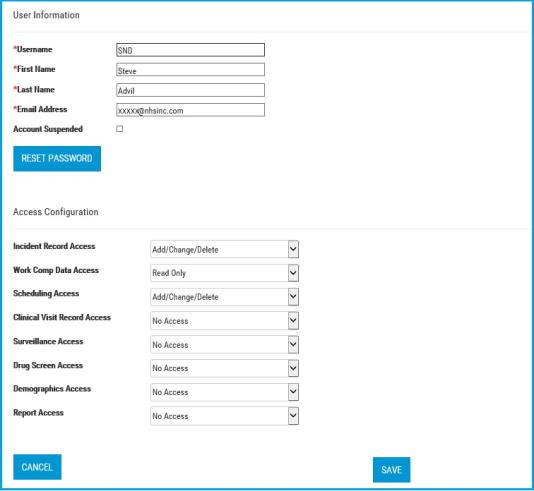Select the Last Name text box
The width and height of the screenshot is (534, 491).
(x=190, y=90)
